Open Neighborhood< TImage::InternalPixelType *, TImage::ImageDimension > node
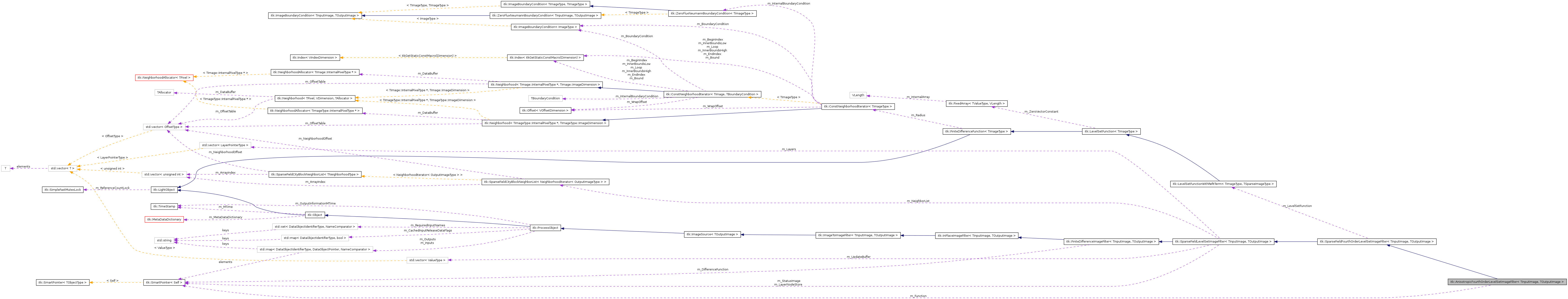The width and height of the screenshot is (1568, 299). point(545,84)
